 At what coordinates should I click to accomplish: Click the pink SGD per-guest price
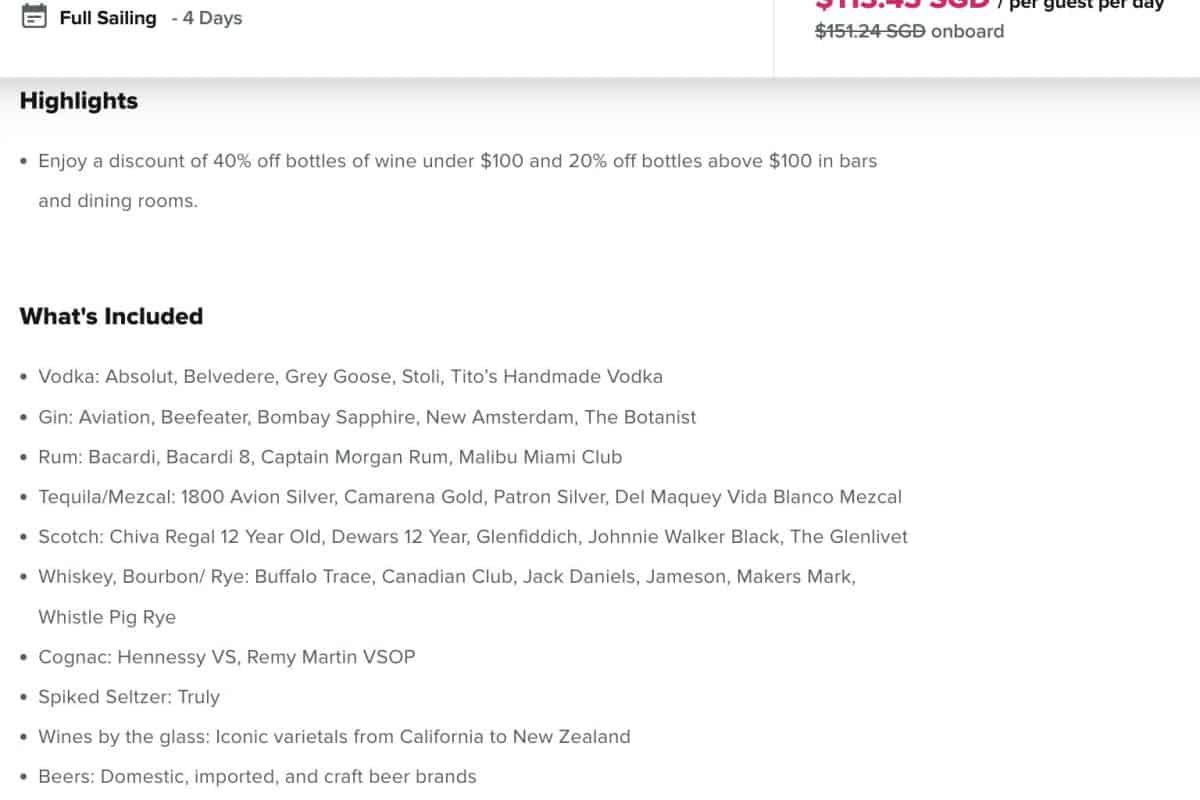click(x=902, y=5)
